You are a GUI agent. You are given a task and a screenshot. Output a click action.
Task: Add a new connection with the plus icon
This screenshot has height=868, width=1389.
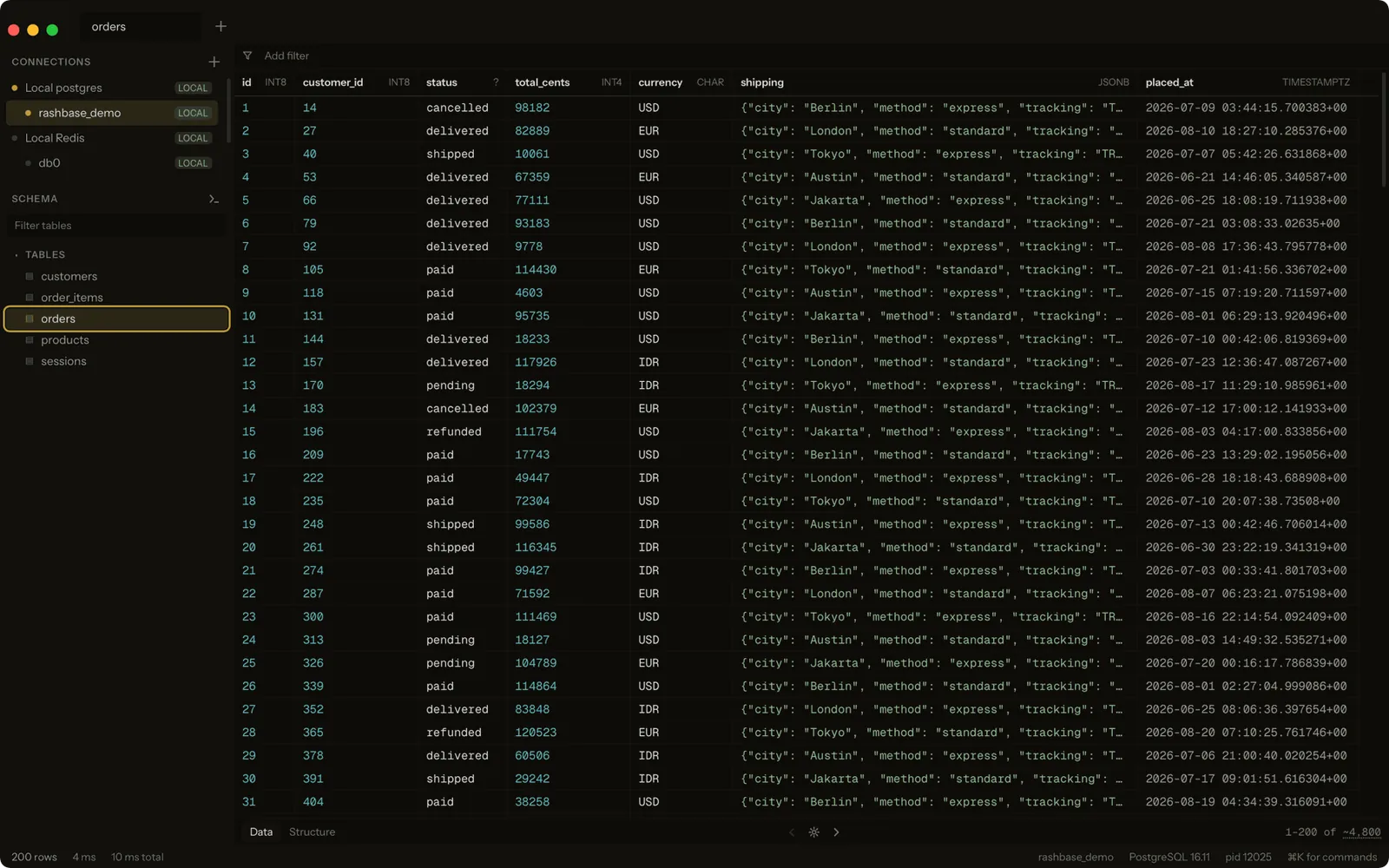[x=214, y=62]
